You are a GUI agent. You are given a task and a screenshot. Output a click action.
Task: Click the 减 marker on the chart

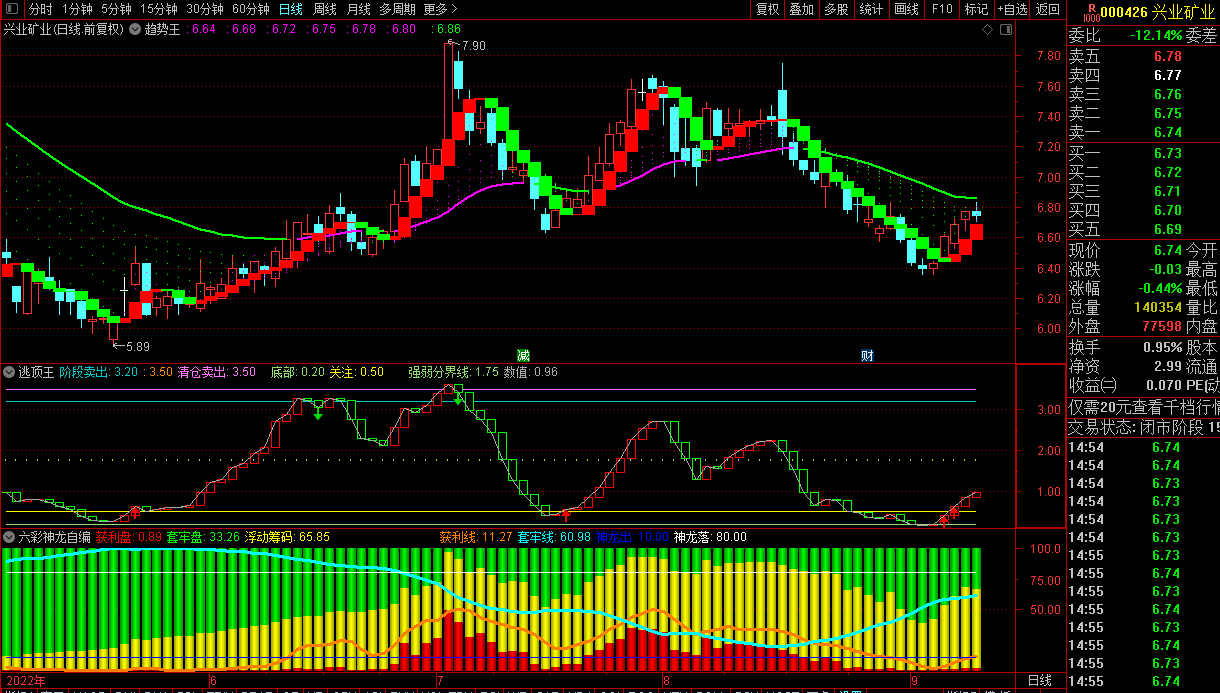523,356
